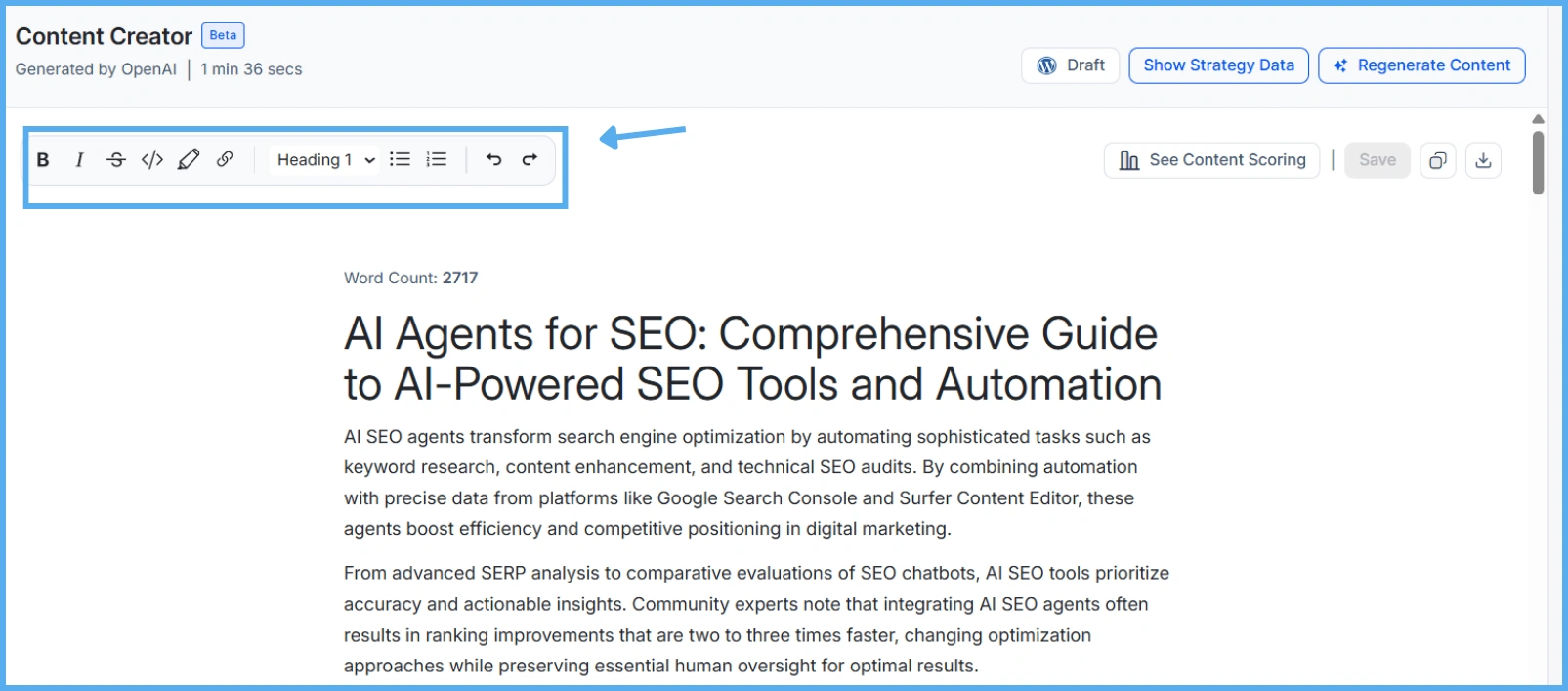Viewport: 1568px width, 691px height.
Task: Apply italic formatting
Action: tap(79, 160)
